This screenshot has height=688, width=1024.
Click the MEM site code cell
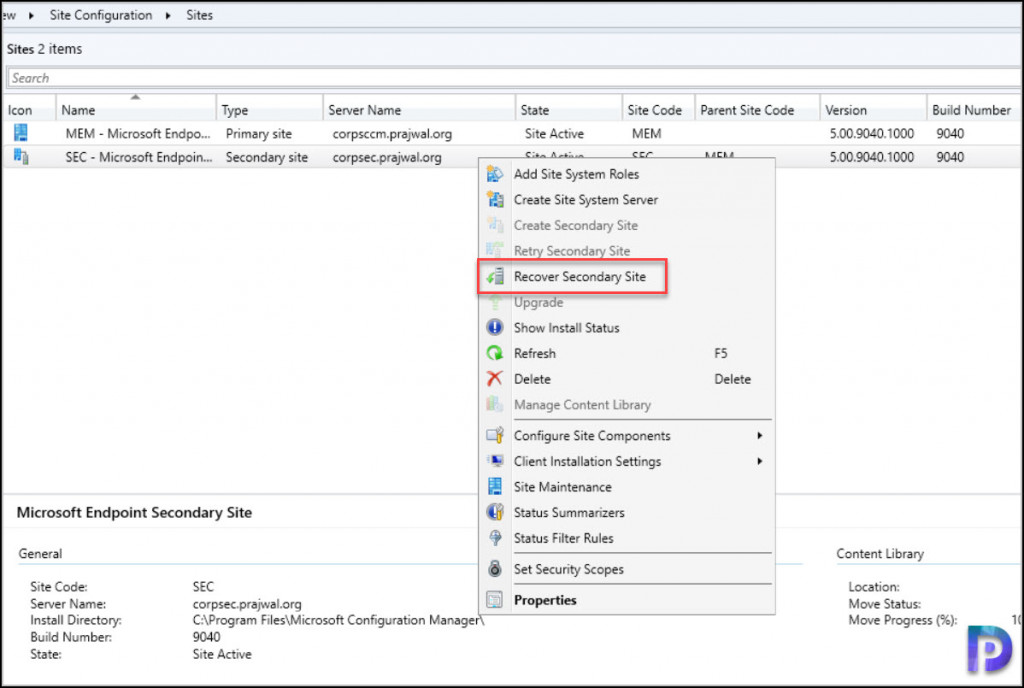click(647, 134)
